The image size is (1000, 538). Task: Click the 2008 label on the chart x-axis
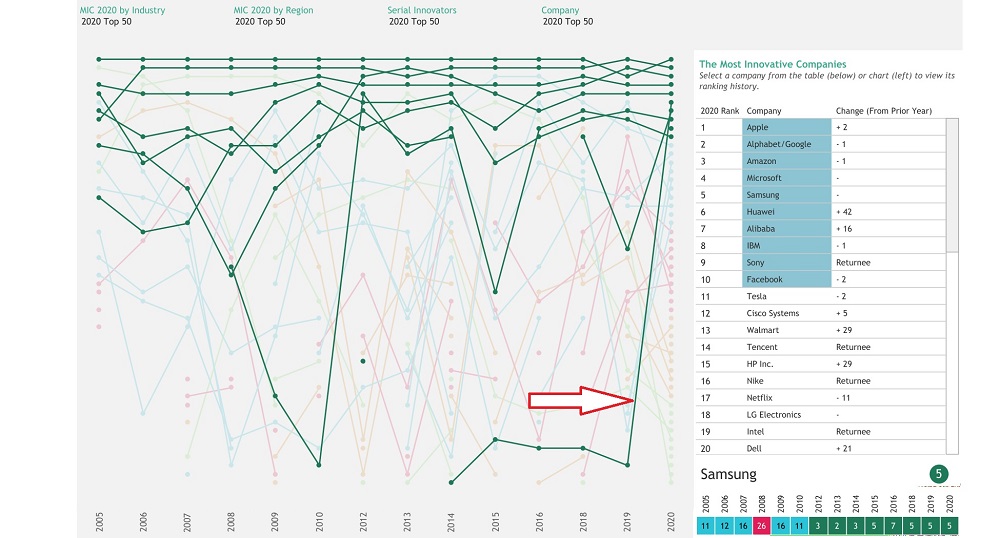[231, 521]
